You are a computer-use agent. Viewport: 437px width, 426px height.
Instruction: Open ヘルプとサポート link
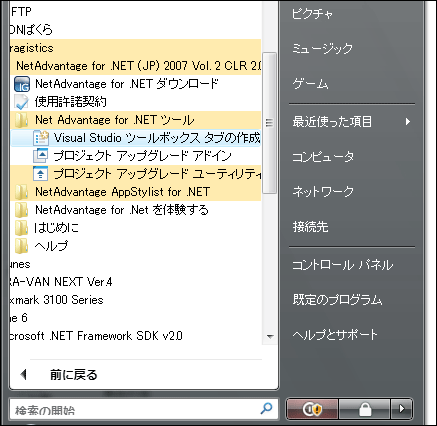coord(335,335)
